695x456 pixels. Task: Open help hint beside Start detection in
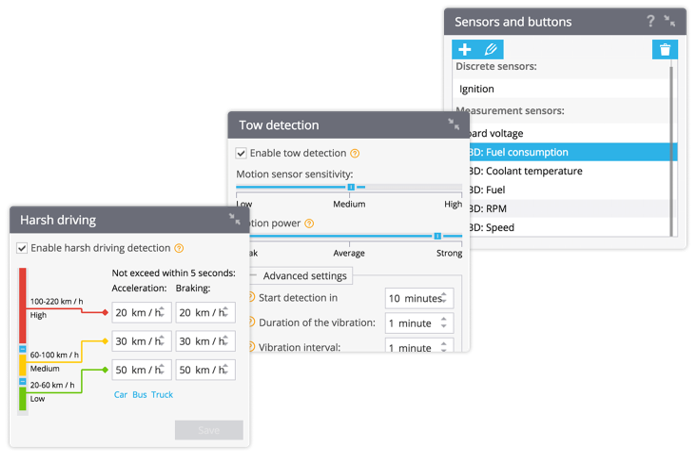tap(252, 297)
